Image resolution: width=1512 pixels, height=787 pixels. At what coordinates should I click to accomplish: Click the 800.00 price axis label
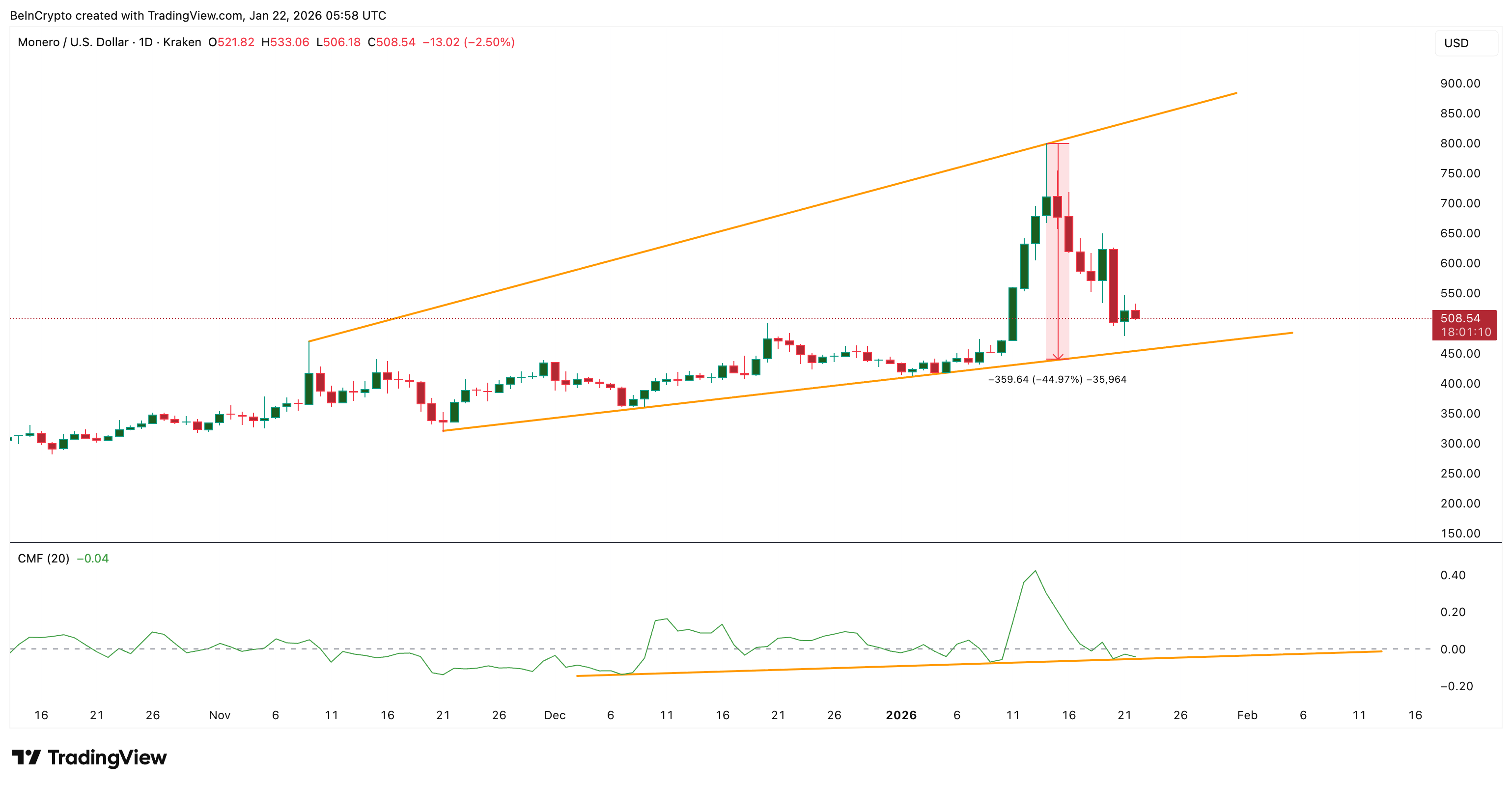tap(1460, 143)
